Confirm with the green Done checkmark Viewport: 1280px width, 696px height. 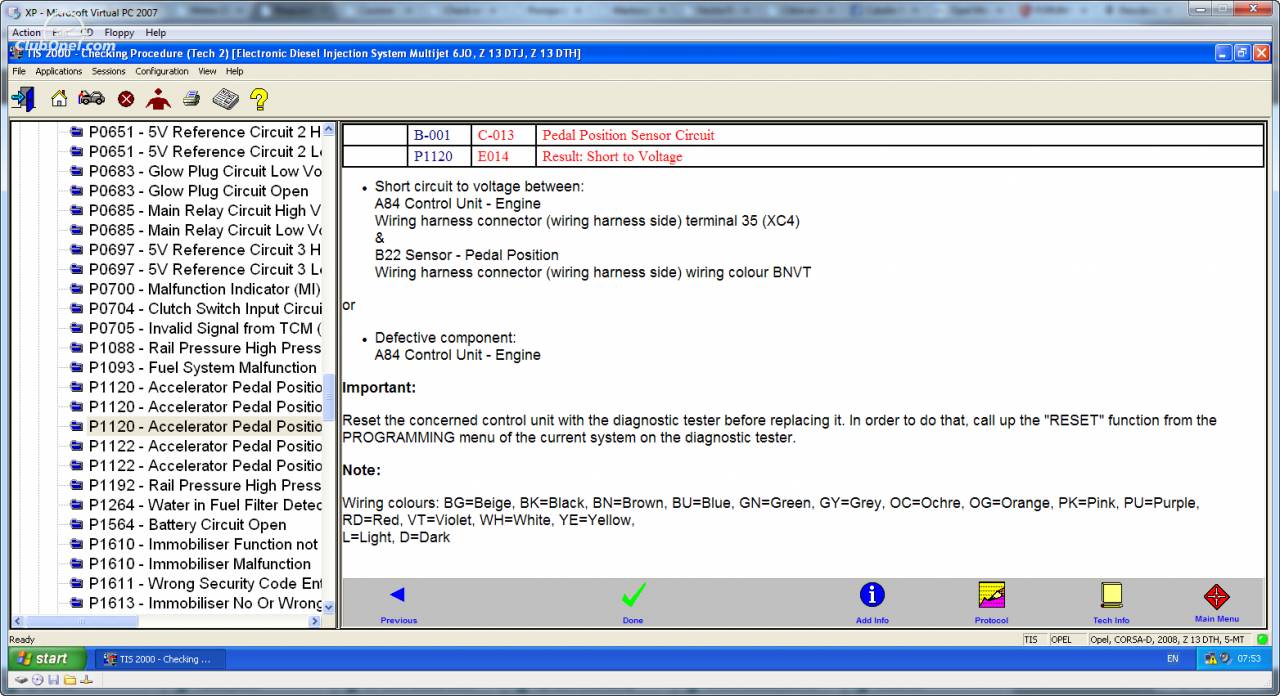pyautogui.click(x=633, y=603)
